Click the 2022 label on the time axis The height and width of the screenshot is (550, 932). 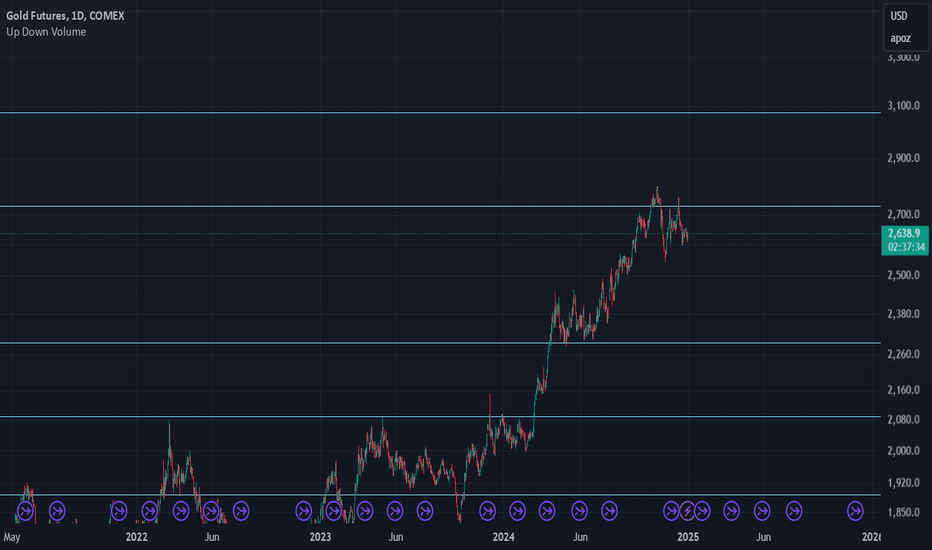coord(136,537)
